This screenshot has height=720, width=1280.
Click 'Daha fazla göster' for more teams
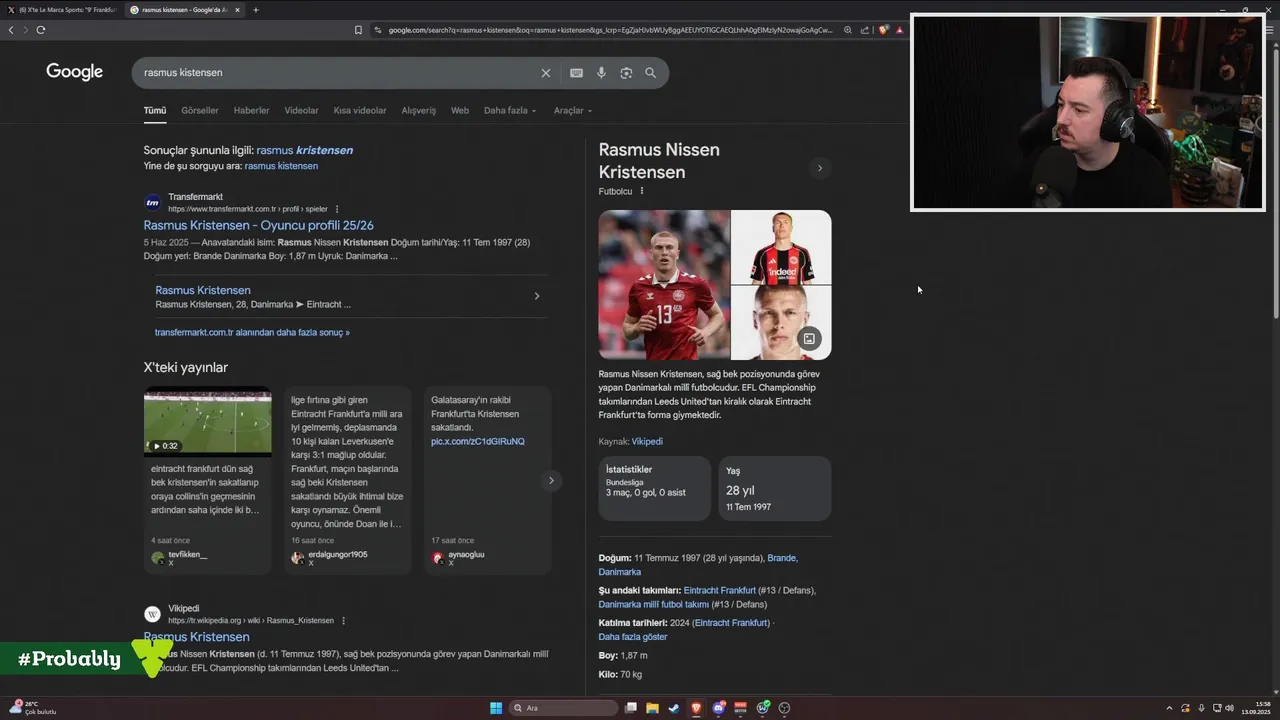point(633,637)
